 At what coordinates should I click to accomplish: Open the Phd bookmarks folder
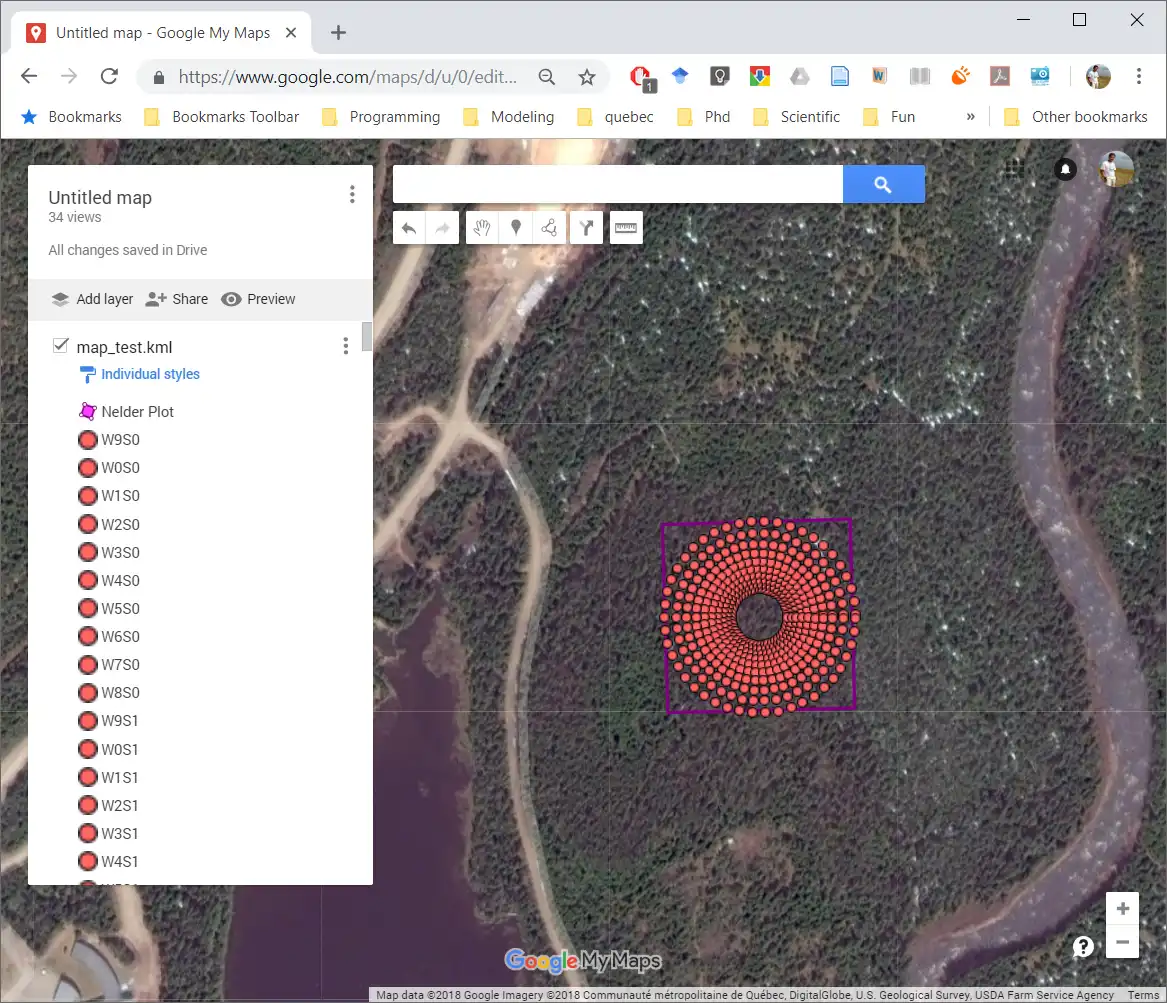pyautogui.click(x=704, y=117)
